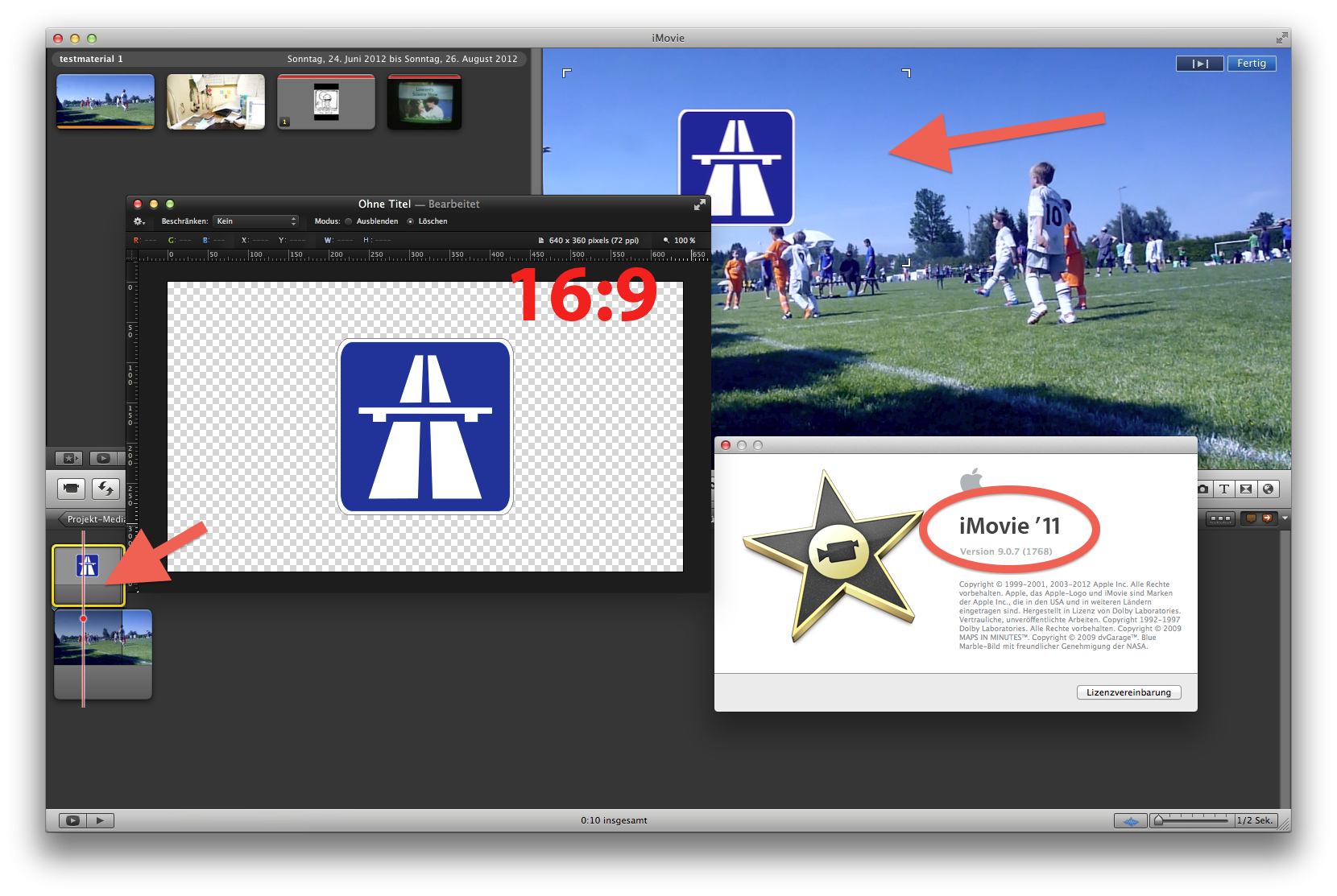Close the About iMovie dialog

[726, 445]
